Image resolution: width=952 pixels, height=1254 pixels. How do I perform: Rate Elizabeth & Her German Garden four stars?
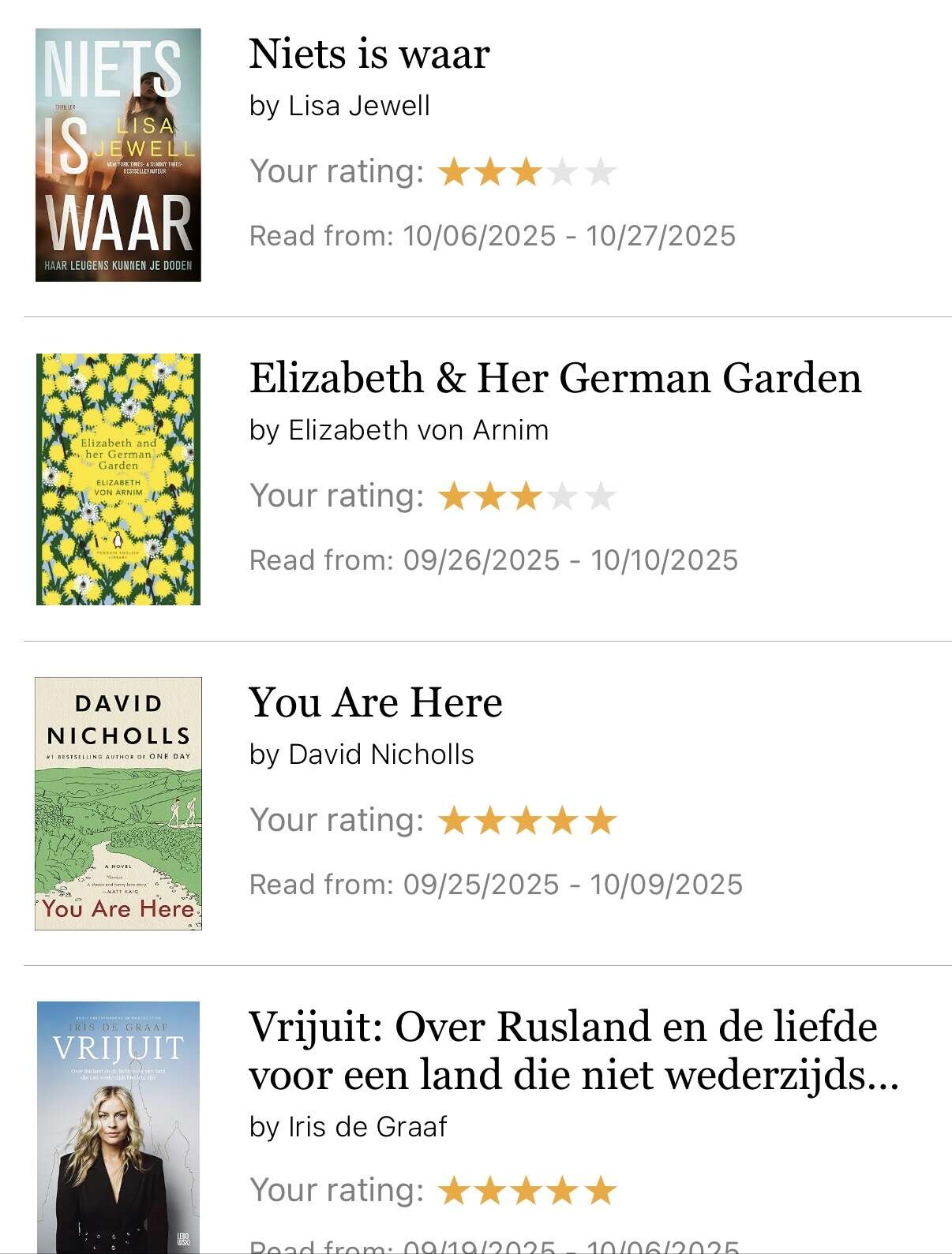click(564, 496)
